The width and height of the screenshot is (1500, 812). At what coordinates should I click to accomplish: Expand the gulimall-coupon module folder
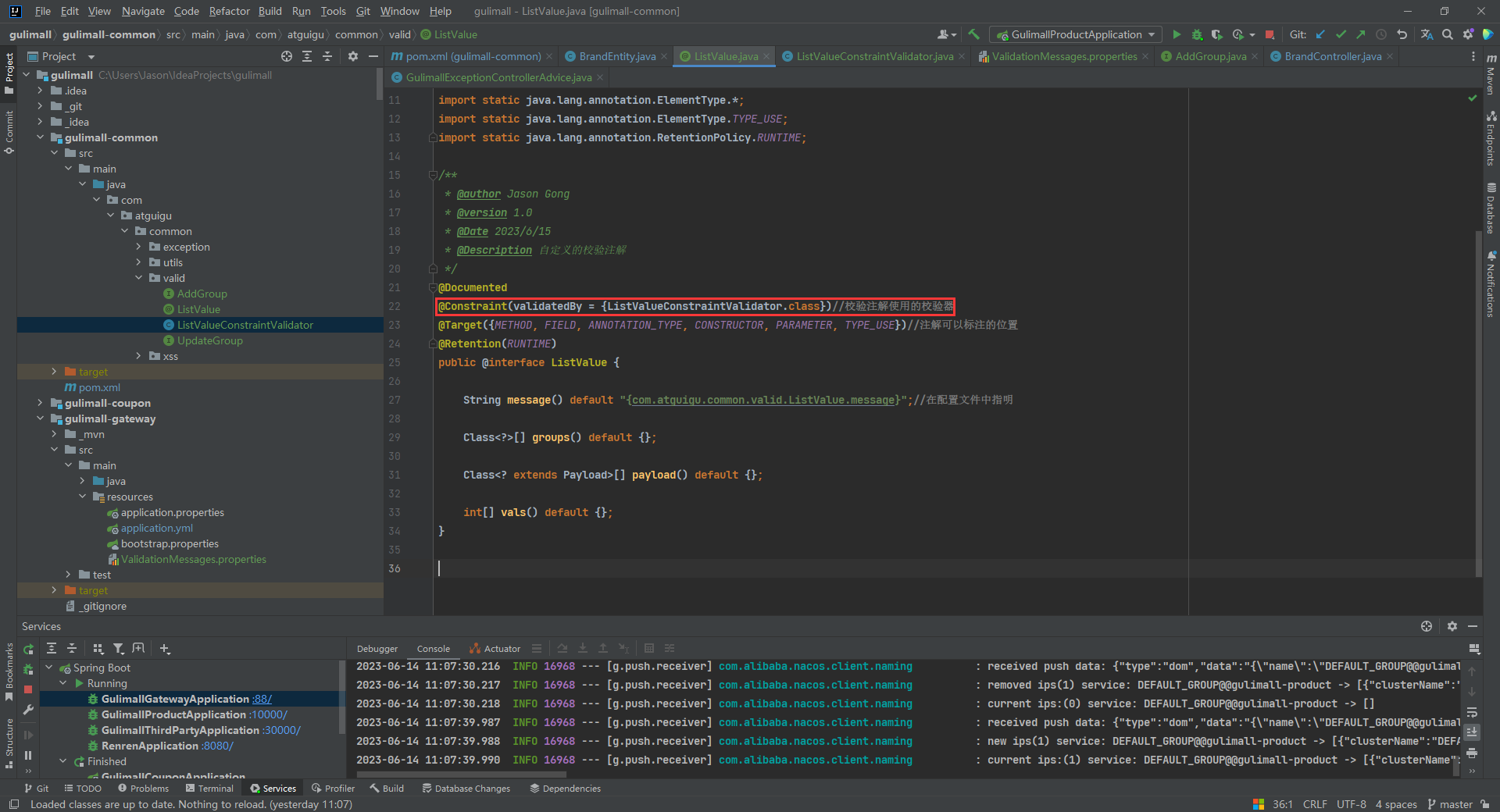[41, 403]
